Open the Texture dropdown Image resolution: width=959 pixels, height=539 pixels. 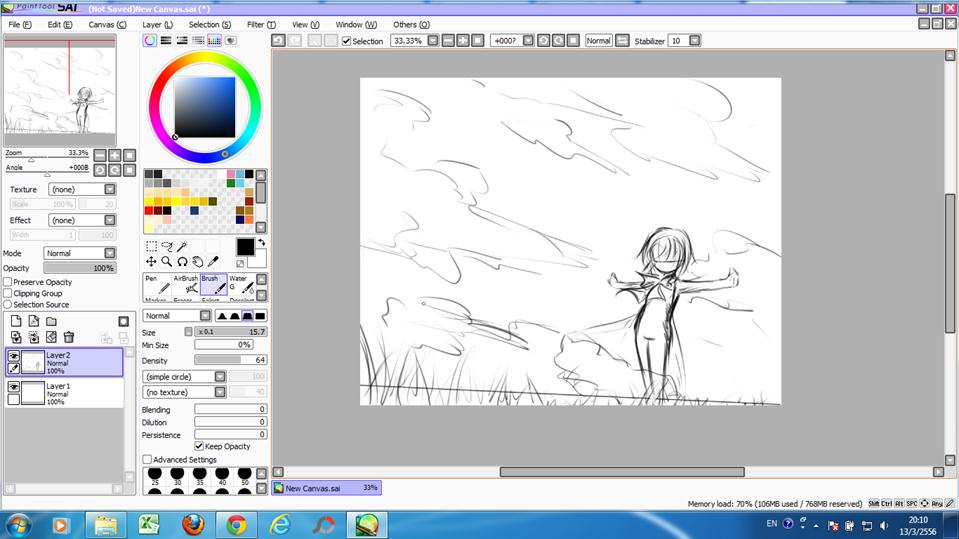[109, 190]
